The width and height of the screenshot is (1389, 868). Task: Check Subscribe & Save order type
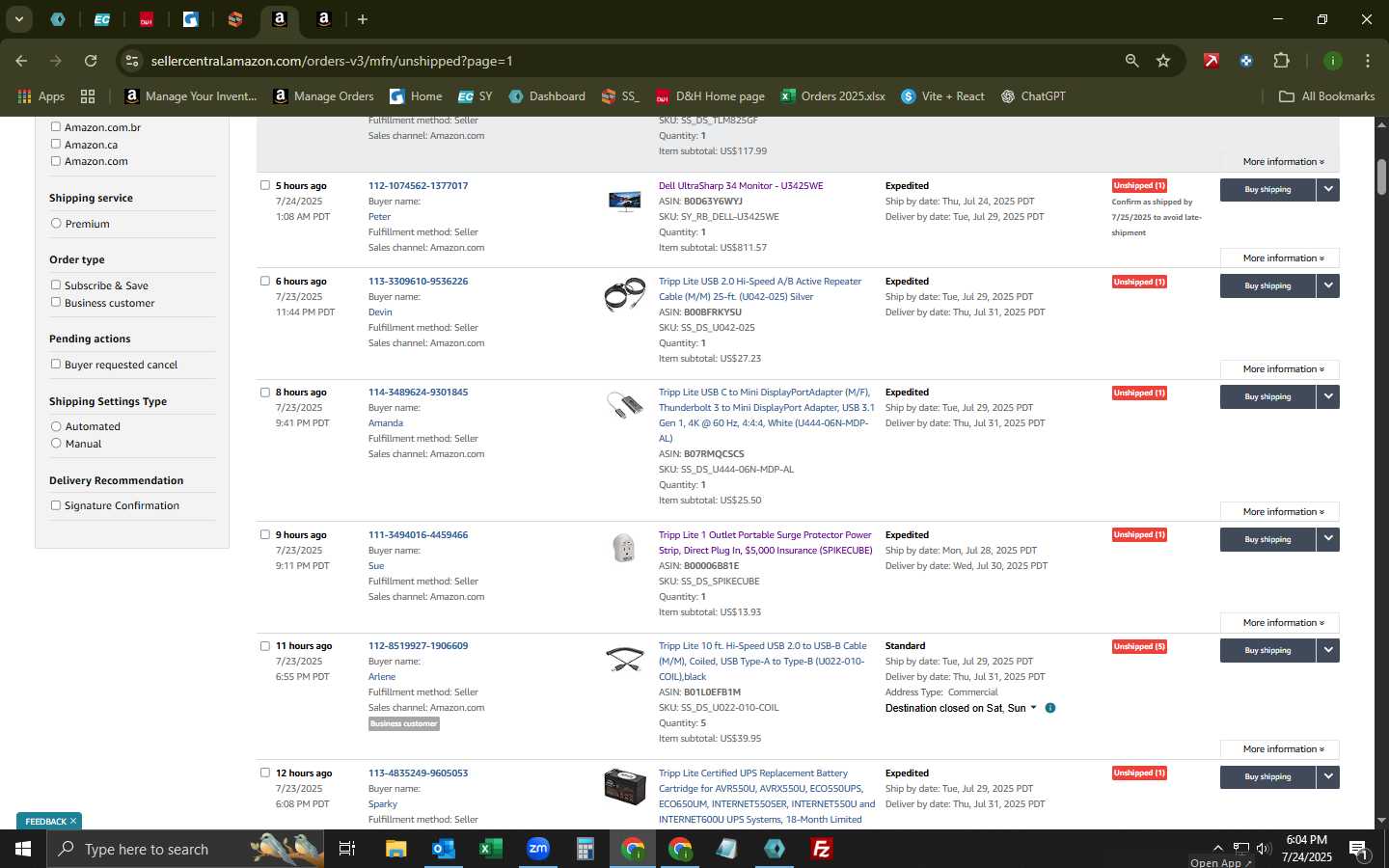click(x=56, y=285)
